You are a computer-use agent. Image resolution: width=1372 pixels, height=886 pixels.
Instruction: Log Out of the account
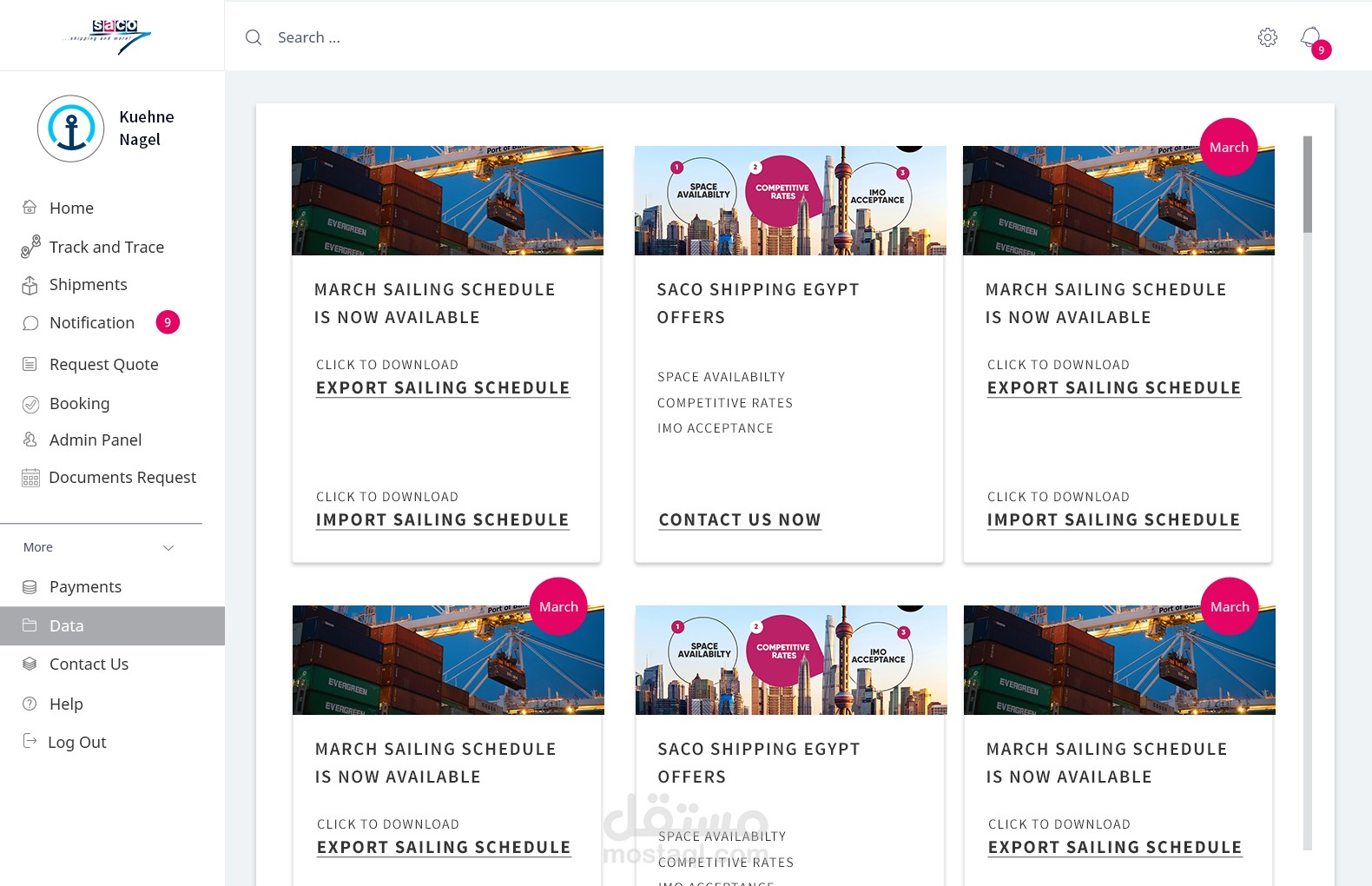point(77,742)
